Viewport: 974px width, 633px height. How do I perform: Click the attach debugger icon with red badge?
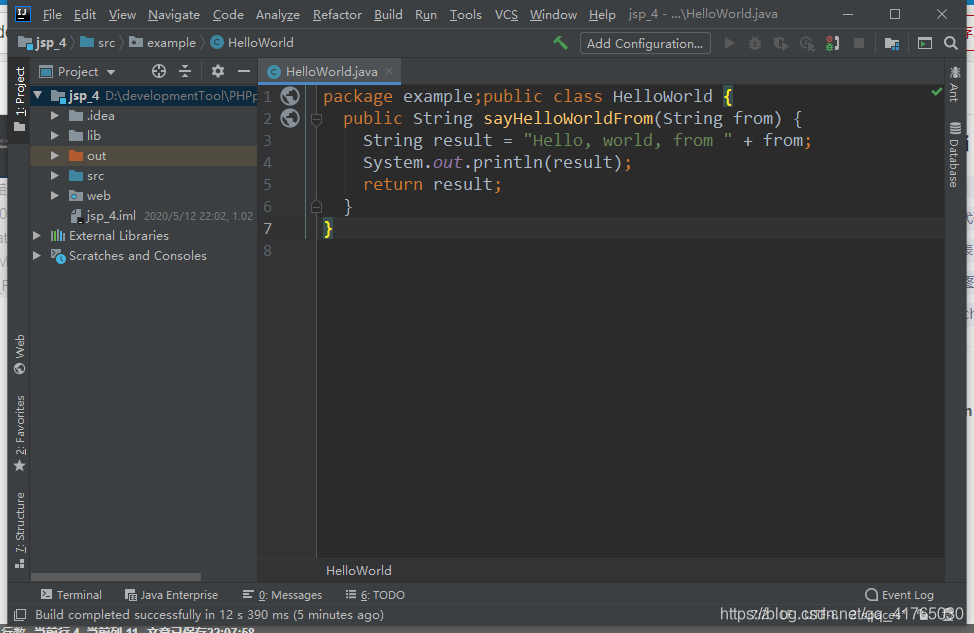point(833,43)
